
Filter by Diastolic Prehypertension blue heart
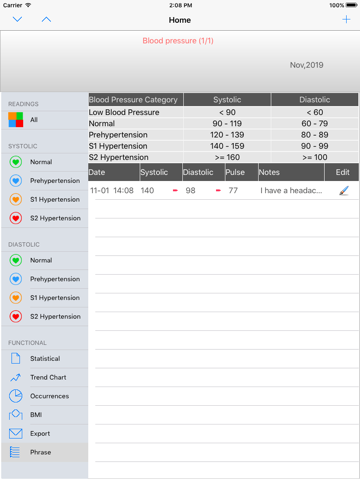coord(16,279)
